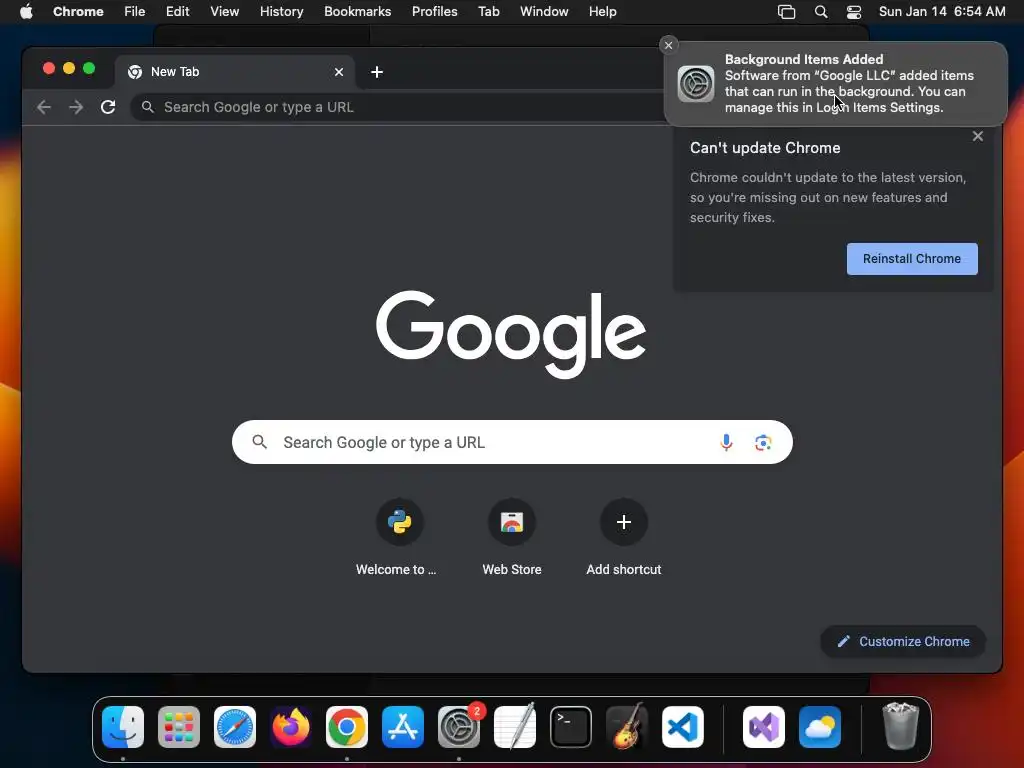Open the Profiles menu
The image size is (1024, 768).
tap(434, 12)
